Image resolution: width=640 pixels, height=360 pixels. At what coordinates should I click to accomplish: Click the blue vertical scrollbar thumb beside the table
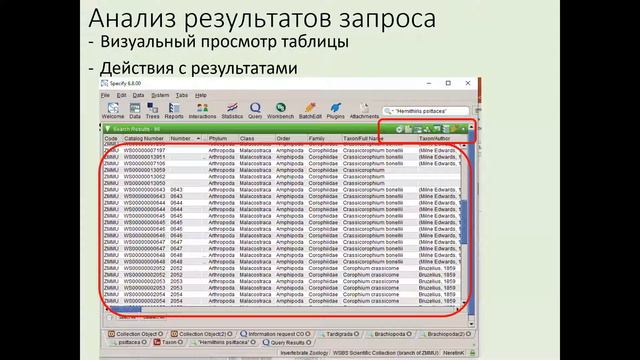(464, 222)
